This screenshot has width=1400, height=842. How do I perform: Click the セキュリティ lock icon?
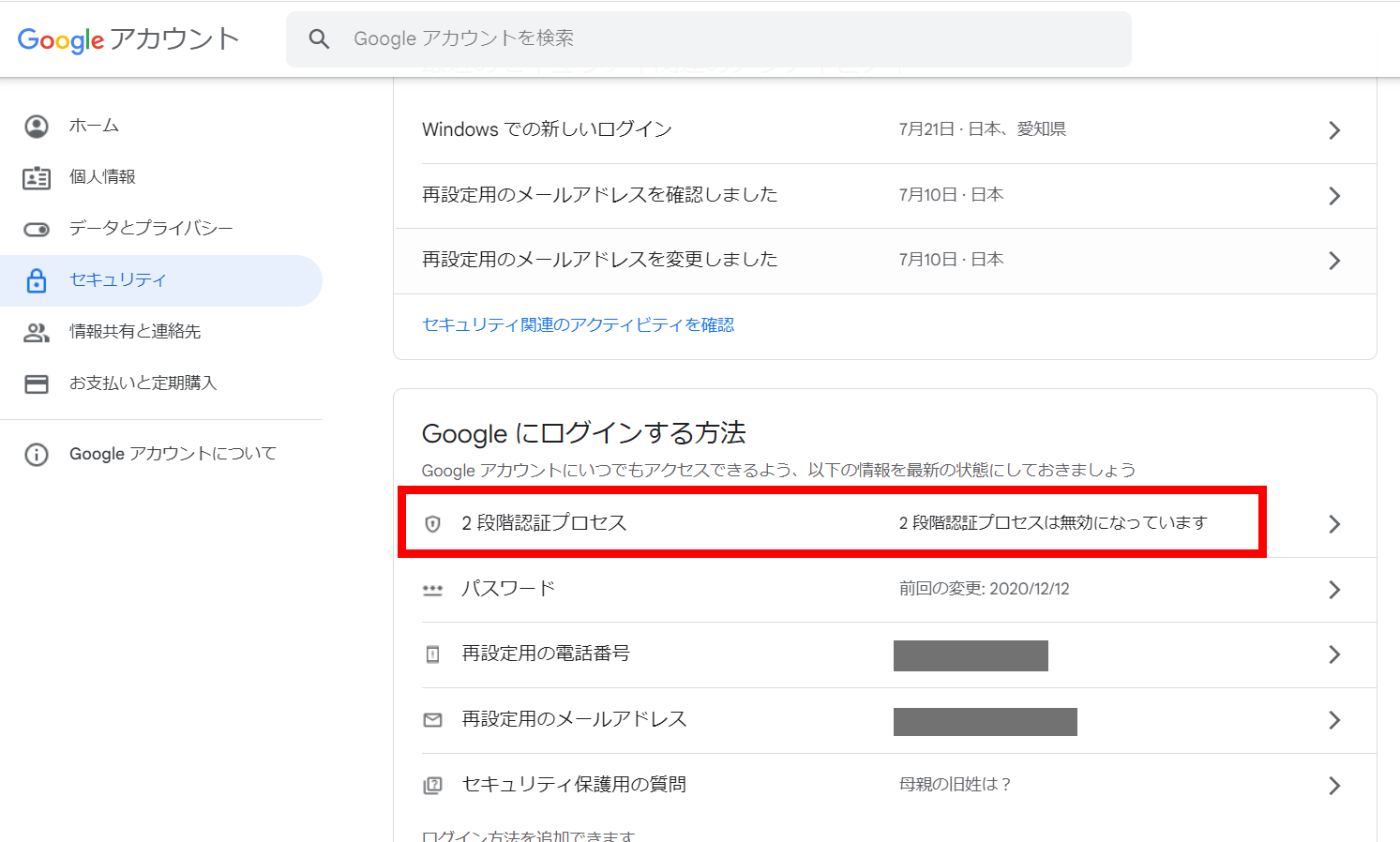(37, 280)
